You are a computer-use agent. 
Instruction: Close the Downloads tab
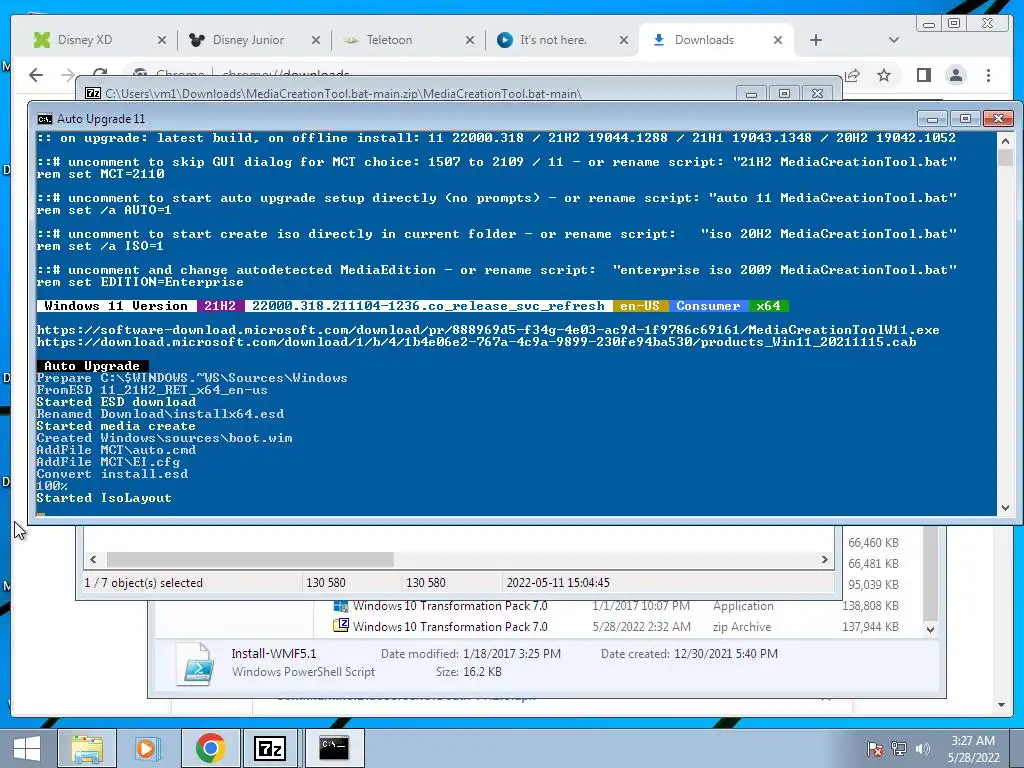click(x=778, y=40)
